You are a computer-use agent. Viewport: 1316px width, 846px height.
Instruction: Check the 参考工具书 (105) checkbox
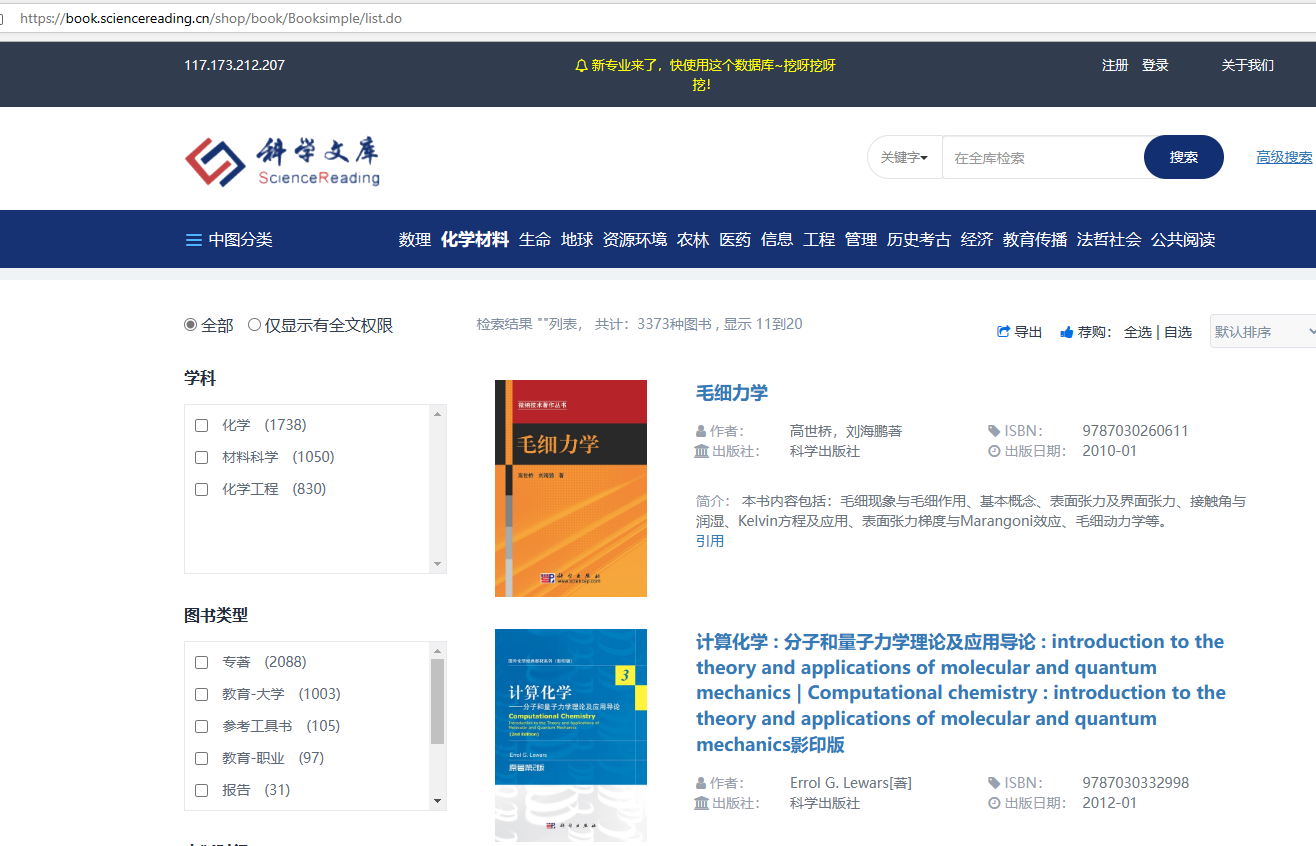tap(201, 727)
